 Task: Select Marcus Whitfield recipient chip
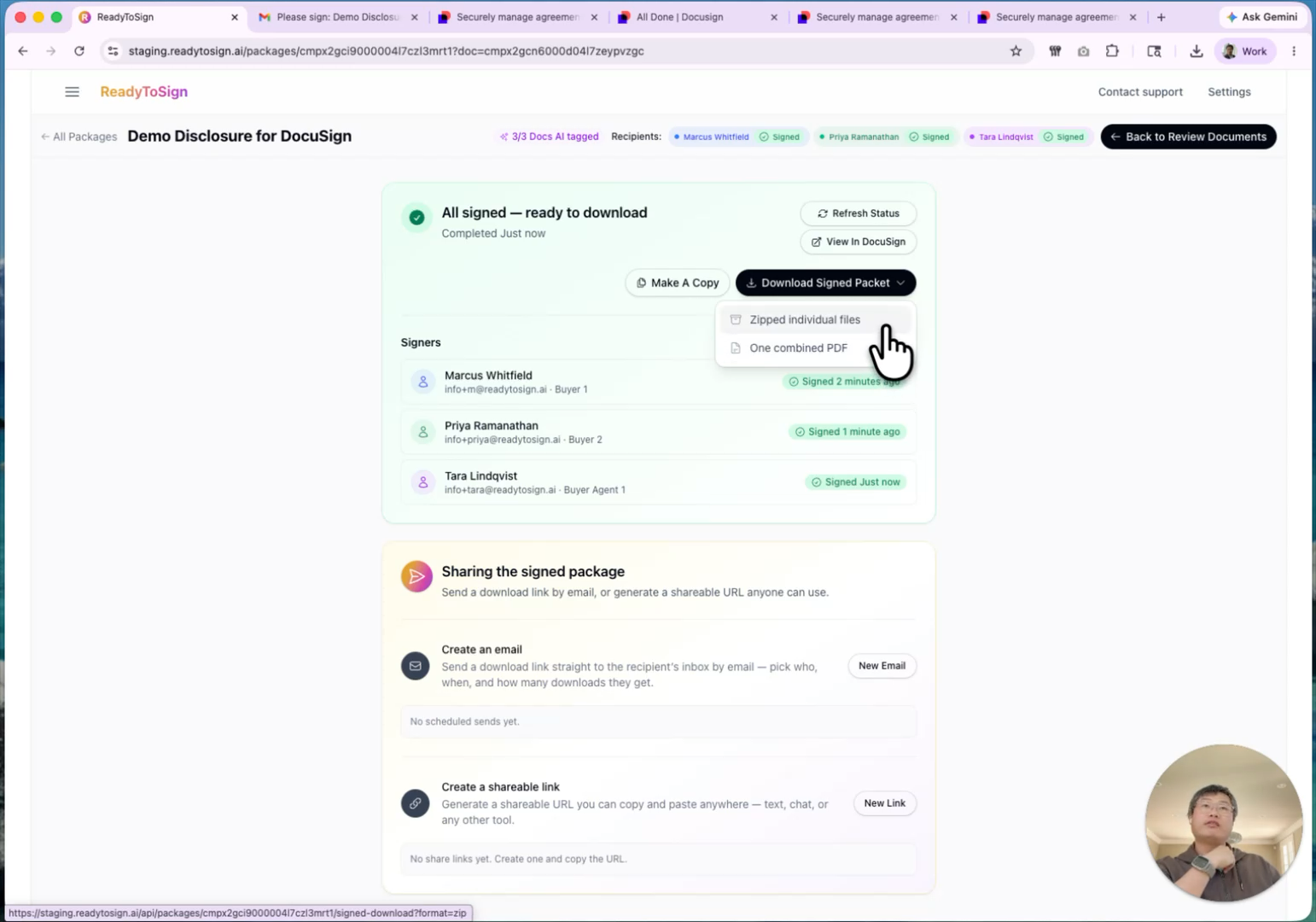738,137
